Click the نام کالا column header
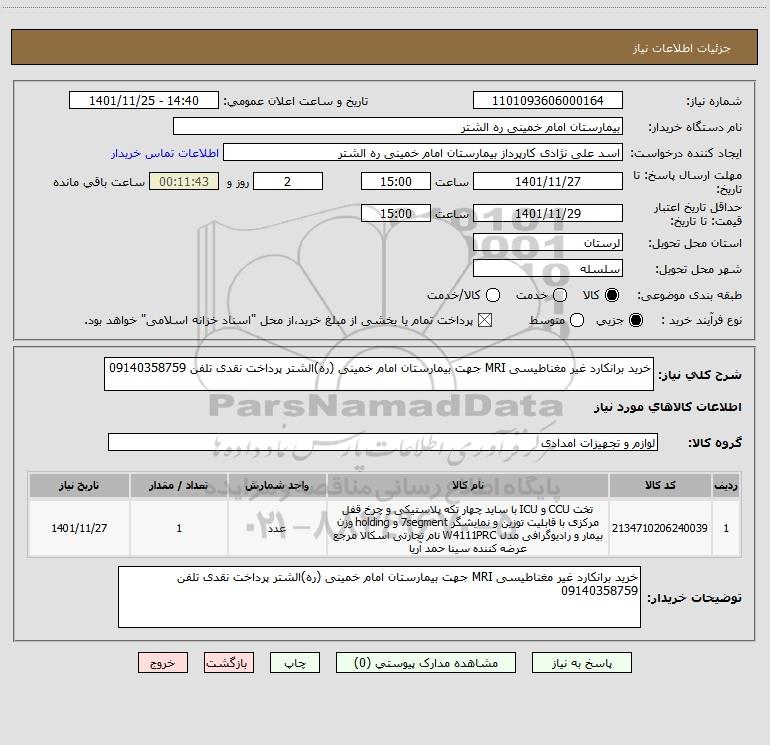 (468, 485)
